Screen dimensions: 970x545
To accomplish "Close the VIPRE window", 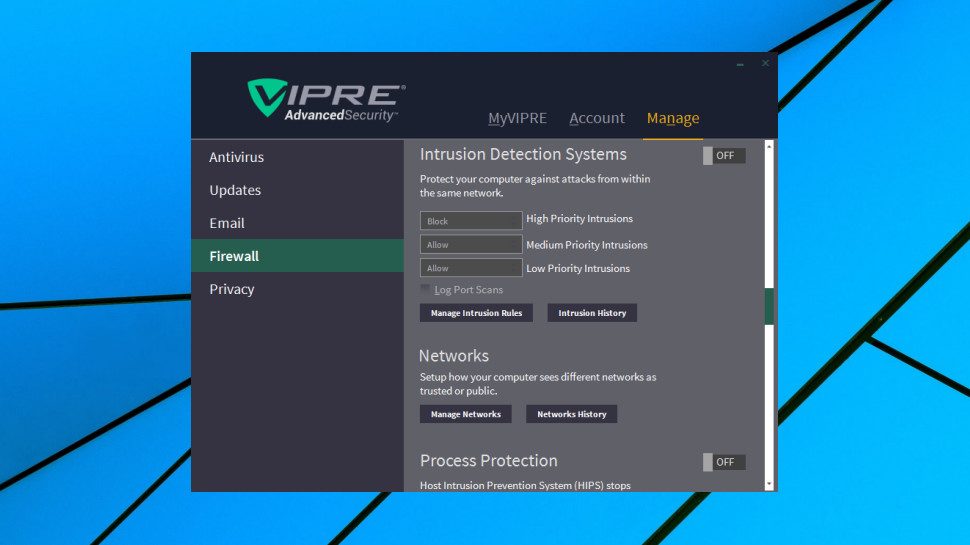I will [x=765, y=63].
